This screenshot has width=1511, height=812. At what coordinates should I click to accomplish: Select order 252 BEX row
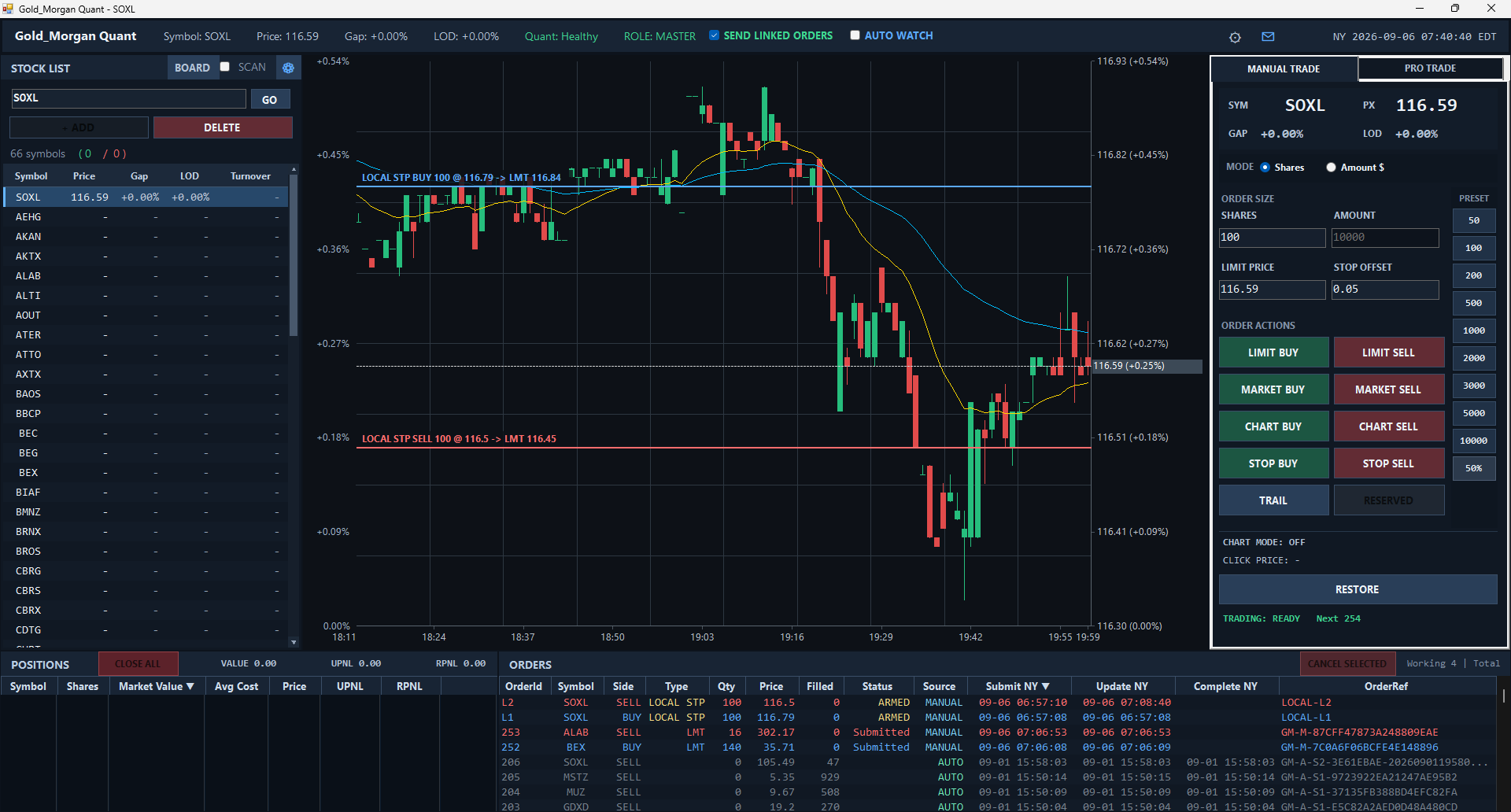coord(998,747)
